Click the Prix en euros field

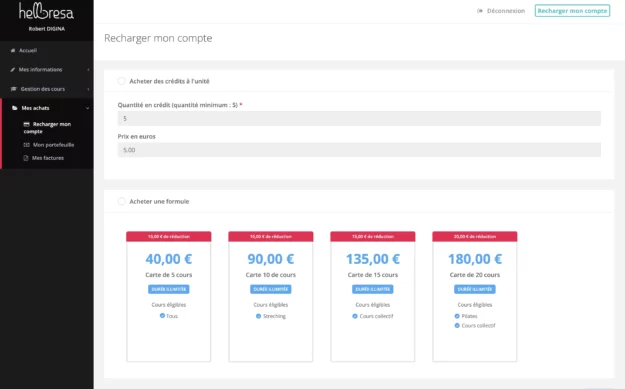pos(359,150)
